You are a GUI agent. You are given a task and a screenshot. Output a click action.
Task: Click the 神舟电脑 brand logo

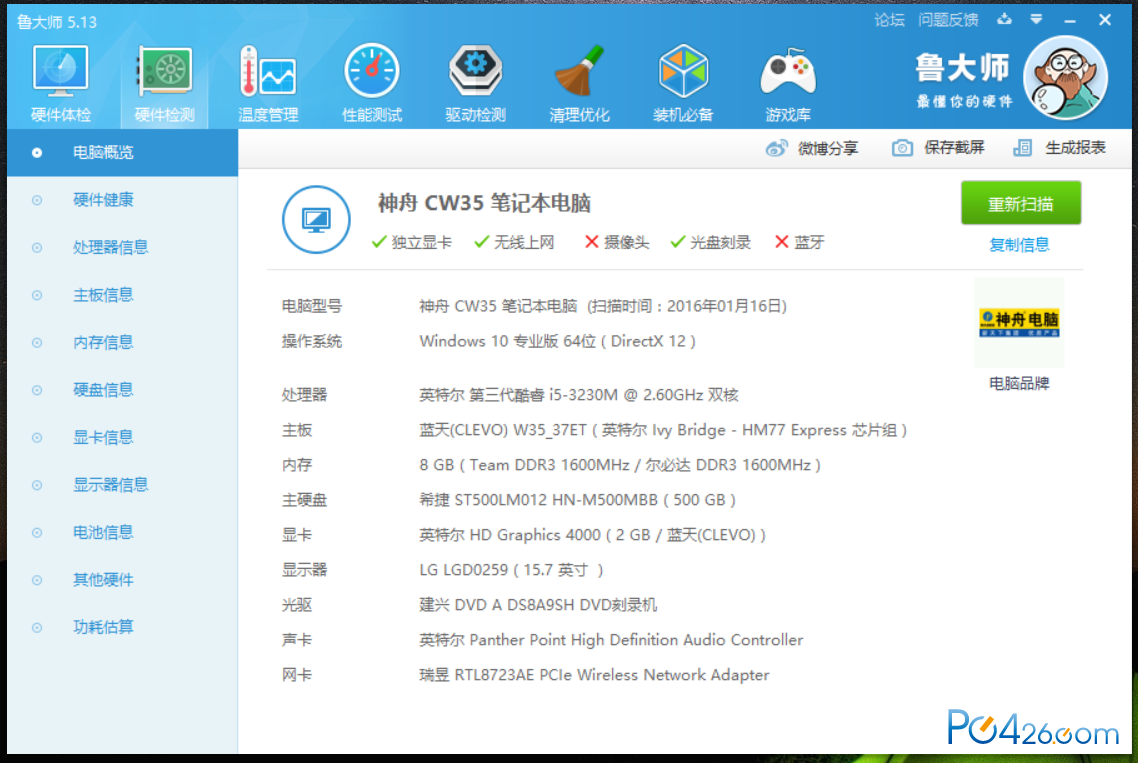pyautogui.click(x=1019, y=322)
